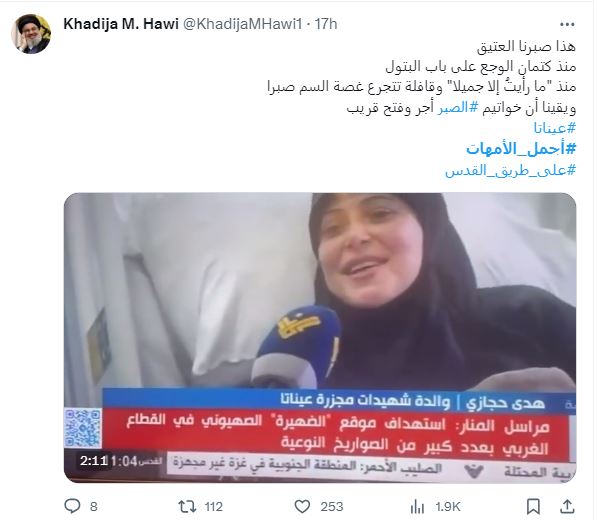Play the embedded video
Screen dimensions: 597x520
[x=320, y=338]
